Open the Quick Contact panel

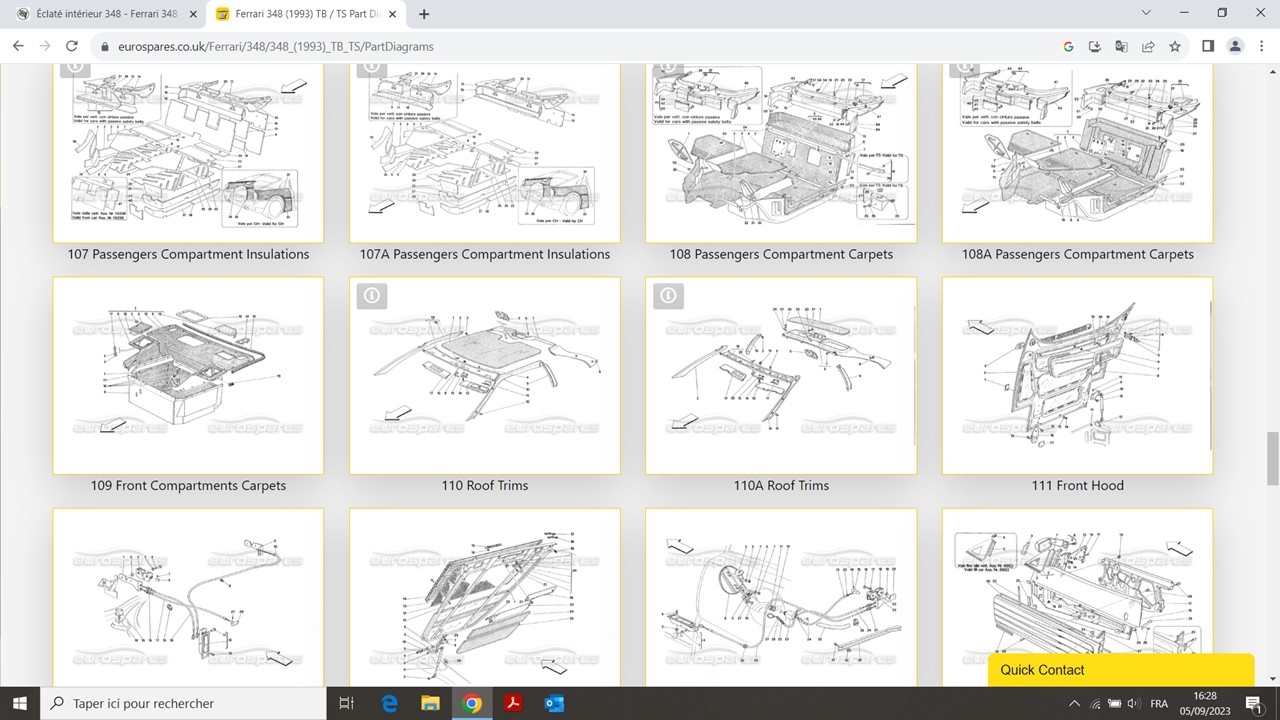click(1121, 670)
